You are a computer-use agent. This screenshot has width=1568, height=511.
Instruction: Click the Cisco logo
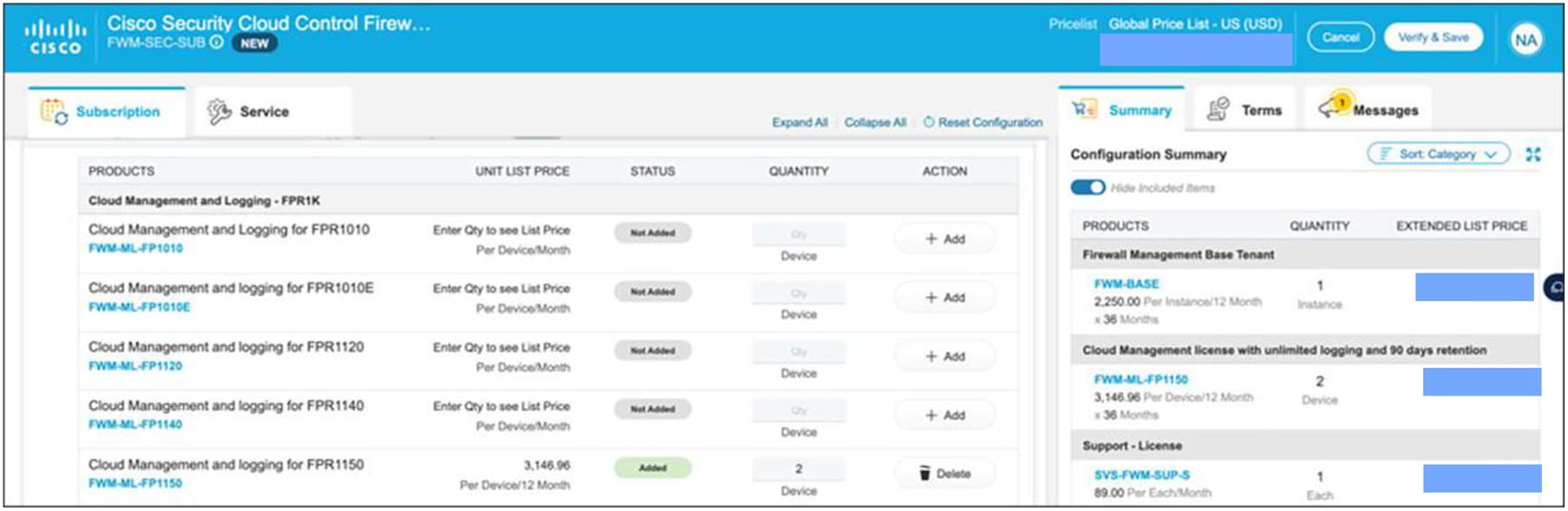[56, 37]
